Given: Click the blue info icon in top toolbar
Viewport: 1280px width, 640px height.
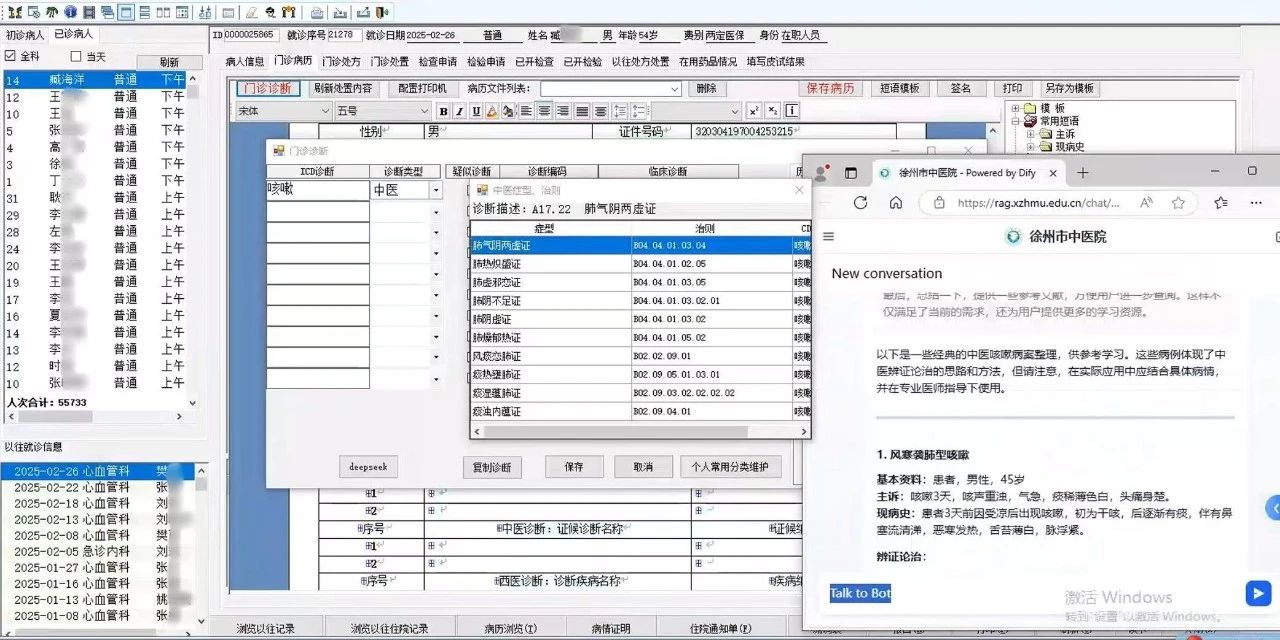Looking at the screenshot, I should [x=70, y=13].
